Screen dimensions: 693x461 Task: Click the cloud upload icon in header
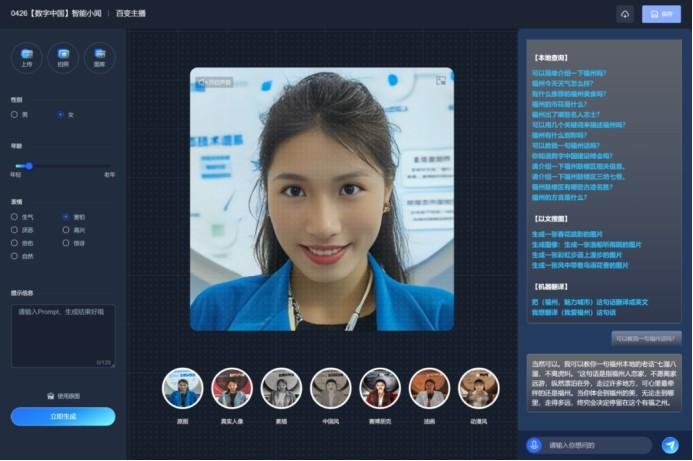click(624, 14)
